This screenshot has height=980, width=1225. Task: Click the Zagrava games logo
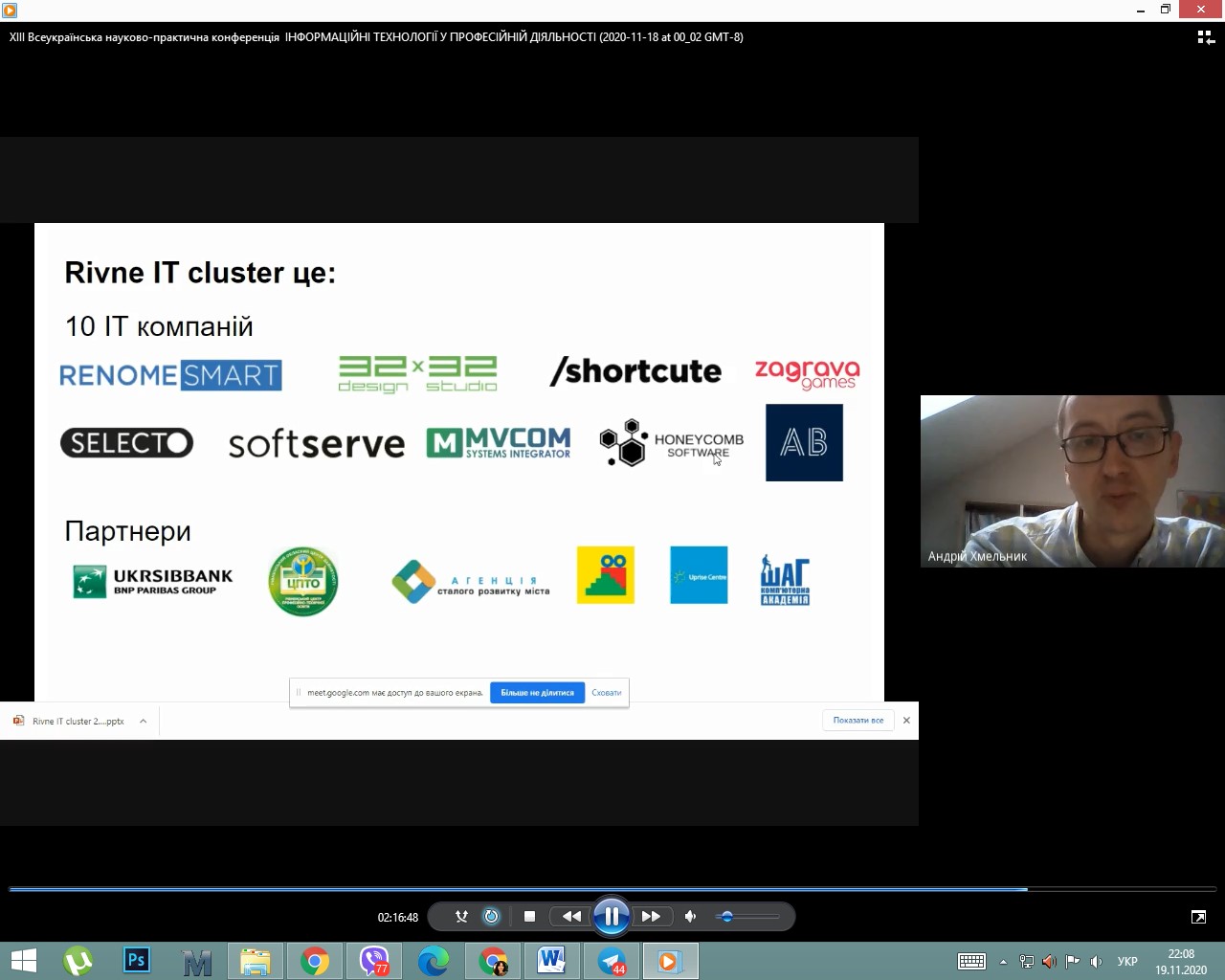point(808,374)
